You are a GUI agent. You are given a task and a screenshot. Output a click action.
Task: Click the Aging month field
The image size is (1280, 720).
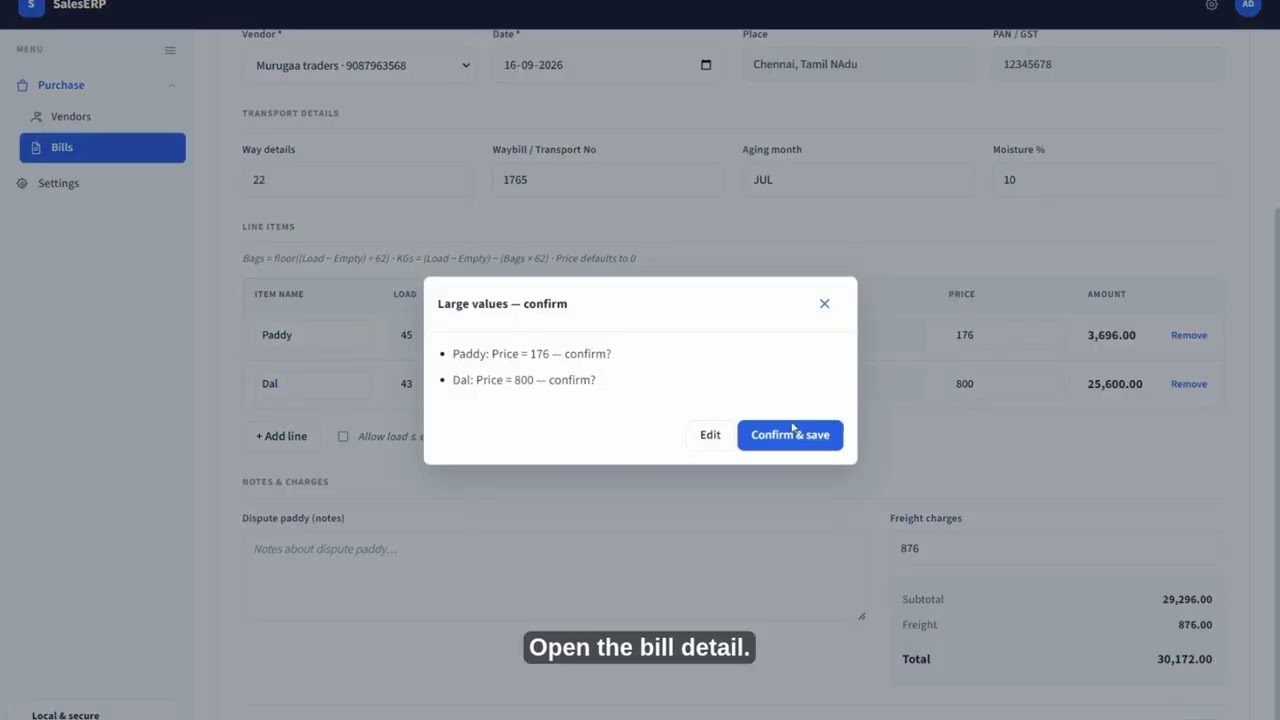click(859, 180)
